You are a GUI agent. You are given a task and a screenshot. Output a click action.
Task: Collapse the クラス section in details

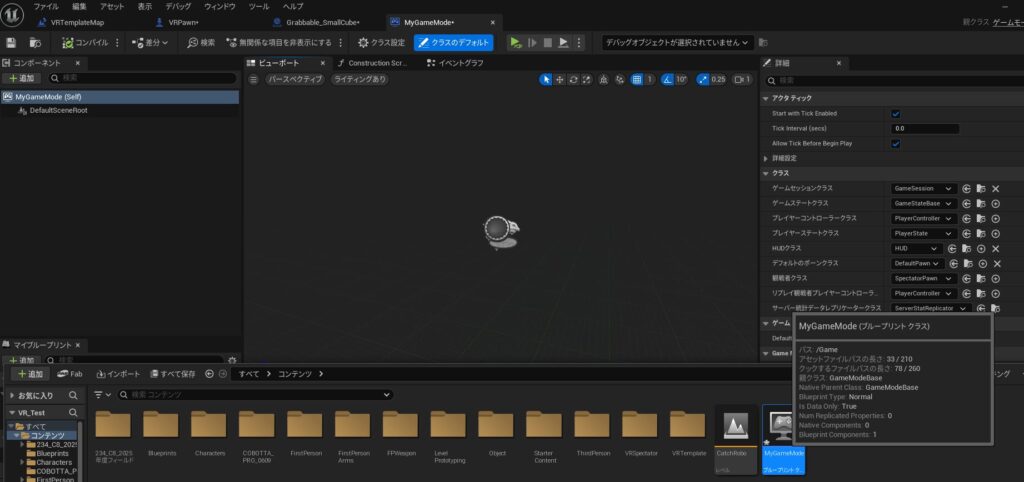coord(766,174)
